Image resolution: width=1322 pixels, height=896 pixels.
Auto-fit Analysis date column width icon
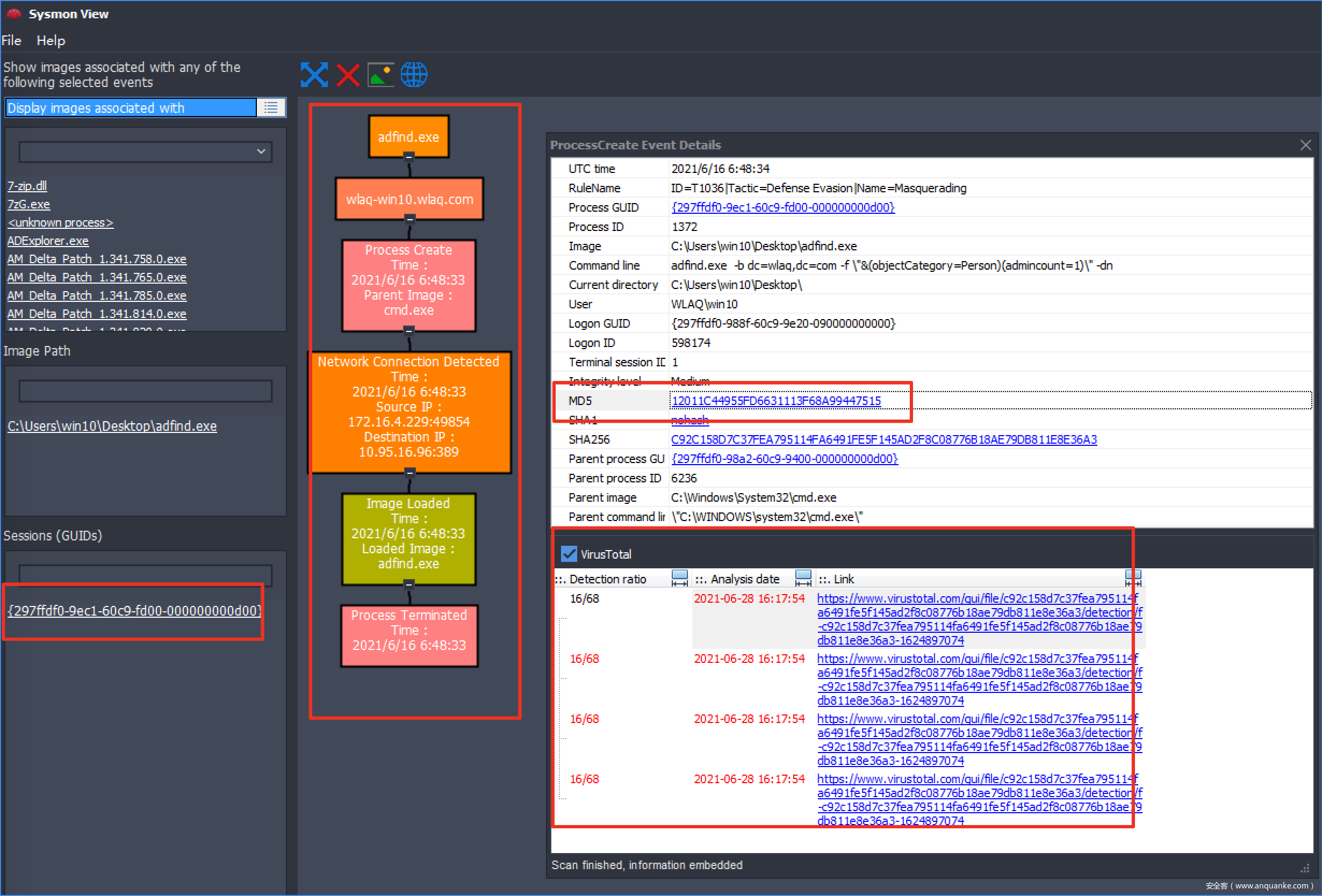pos(803,578)
